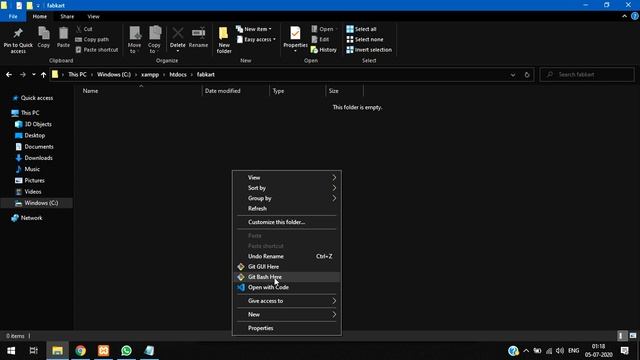
Task: Click Windows (C:) in the address bar
Action: [114, 75]
